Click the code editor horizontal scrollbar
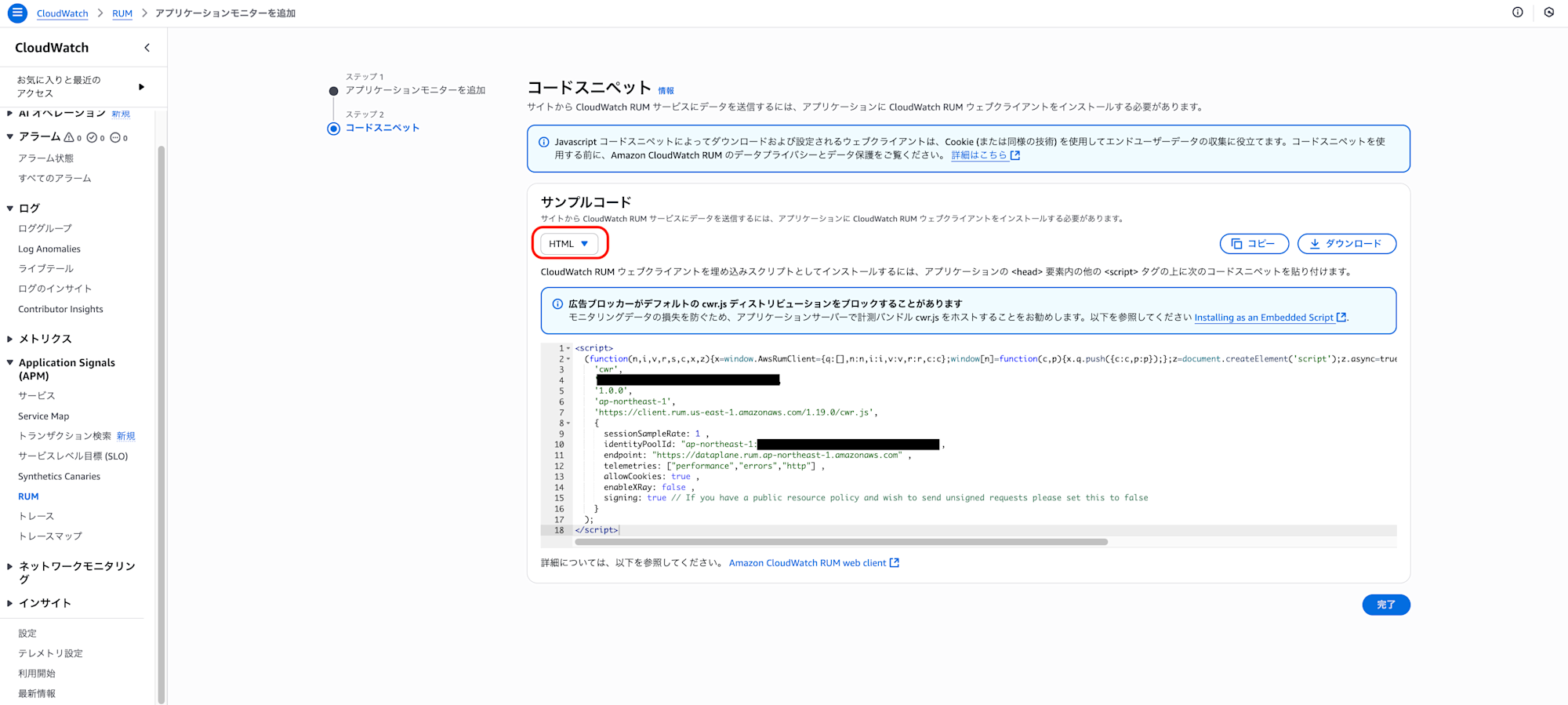 click(841, 542)
